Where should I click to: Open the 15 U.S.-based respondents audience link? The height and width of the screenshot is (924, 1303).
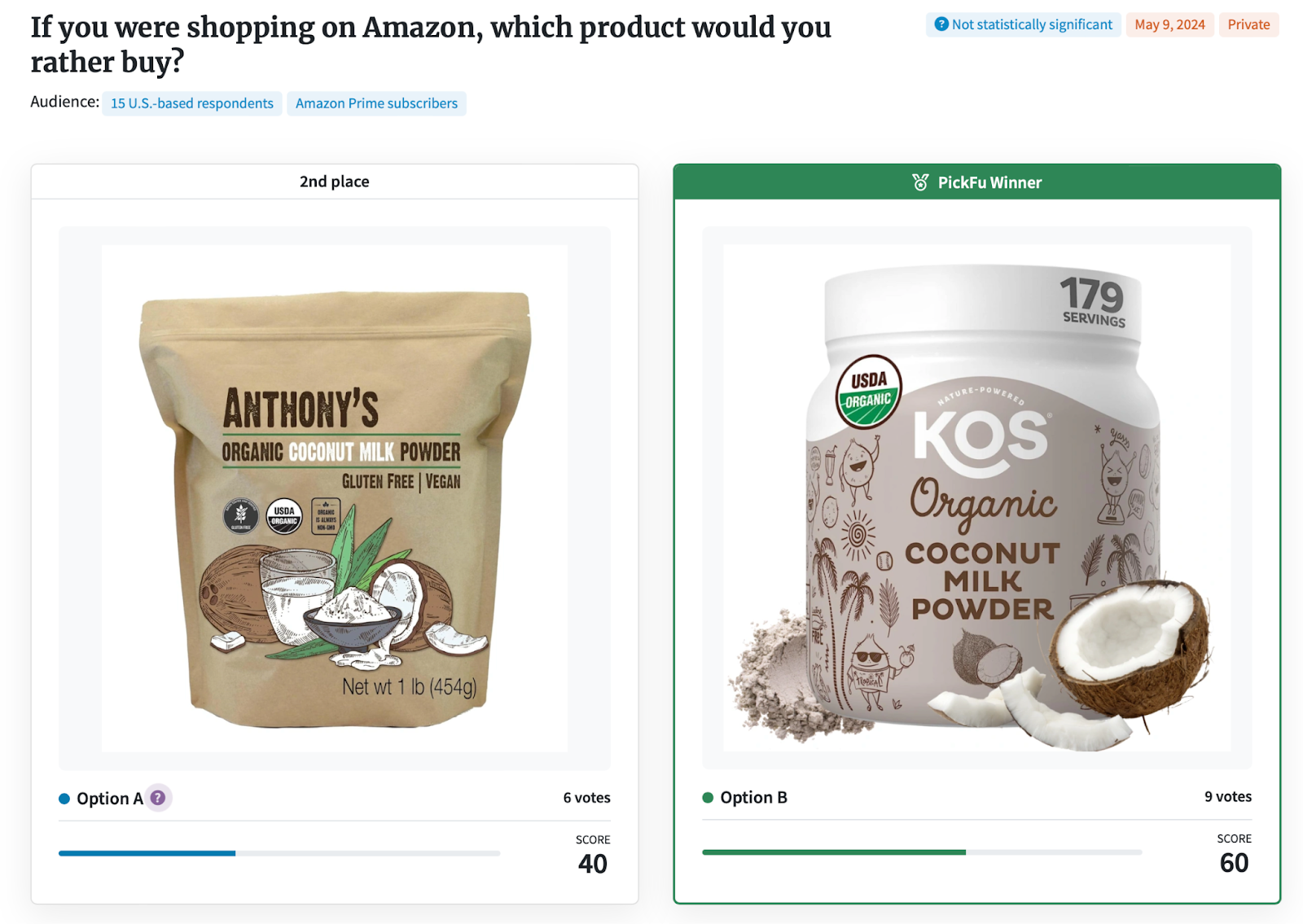coord(192,103)
